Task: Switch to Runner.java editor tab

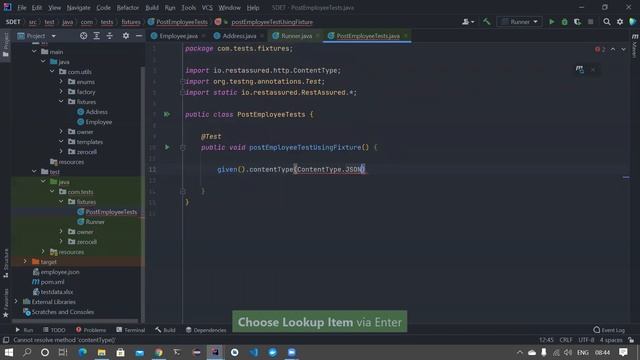Action: tap(296, 36)
